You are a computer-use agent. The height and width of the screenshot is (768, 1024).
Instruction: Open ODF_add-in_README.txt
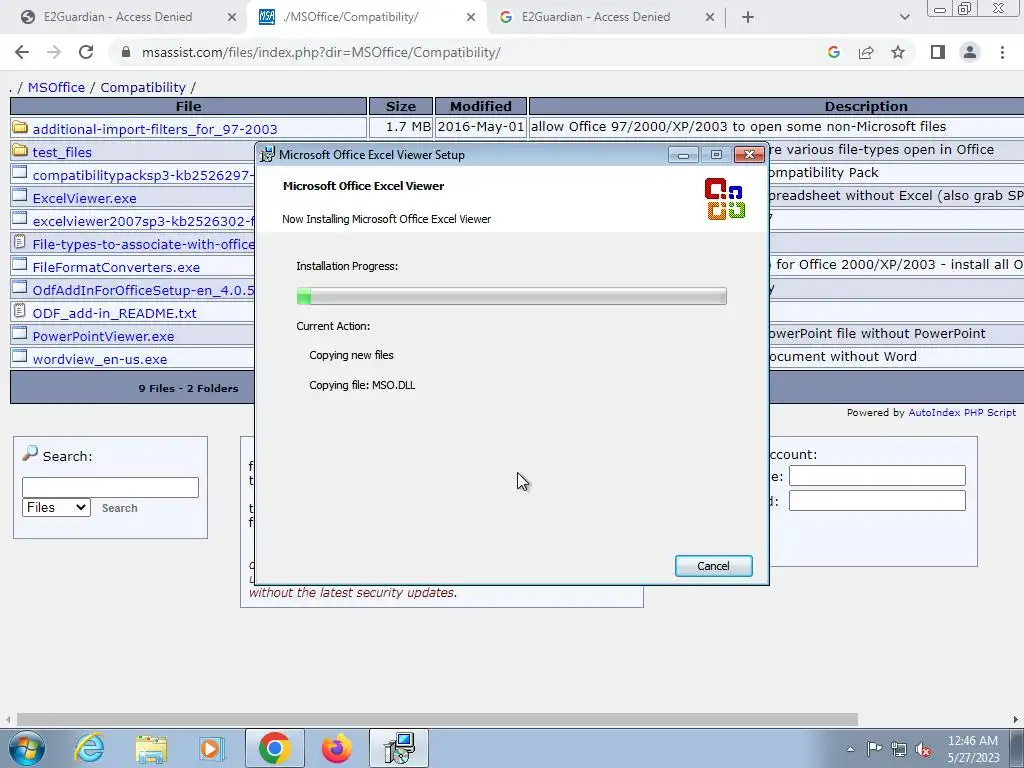pos(114,313)
